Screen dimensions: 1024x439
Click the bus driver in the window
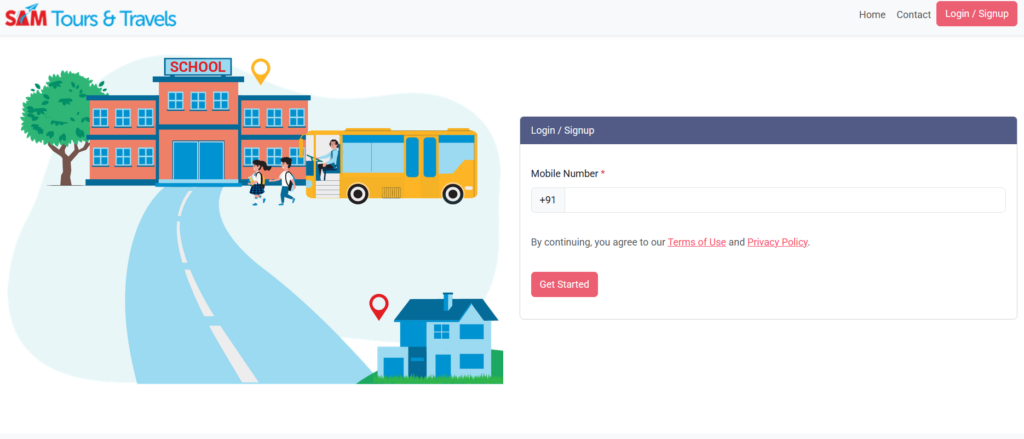[x=330, y=158]
